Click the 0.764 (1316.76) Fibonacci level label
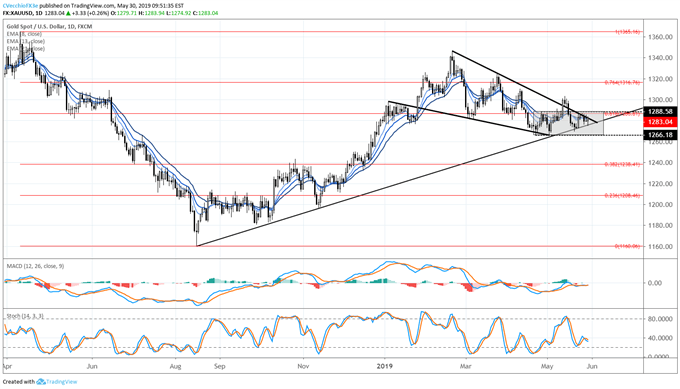This screenshot has height=389, width=680. pyautogui.click(x=622, y=82)
